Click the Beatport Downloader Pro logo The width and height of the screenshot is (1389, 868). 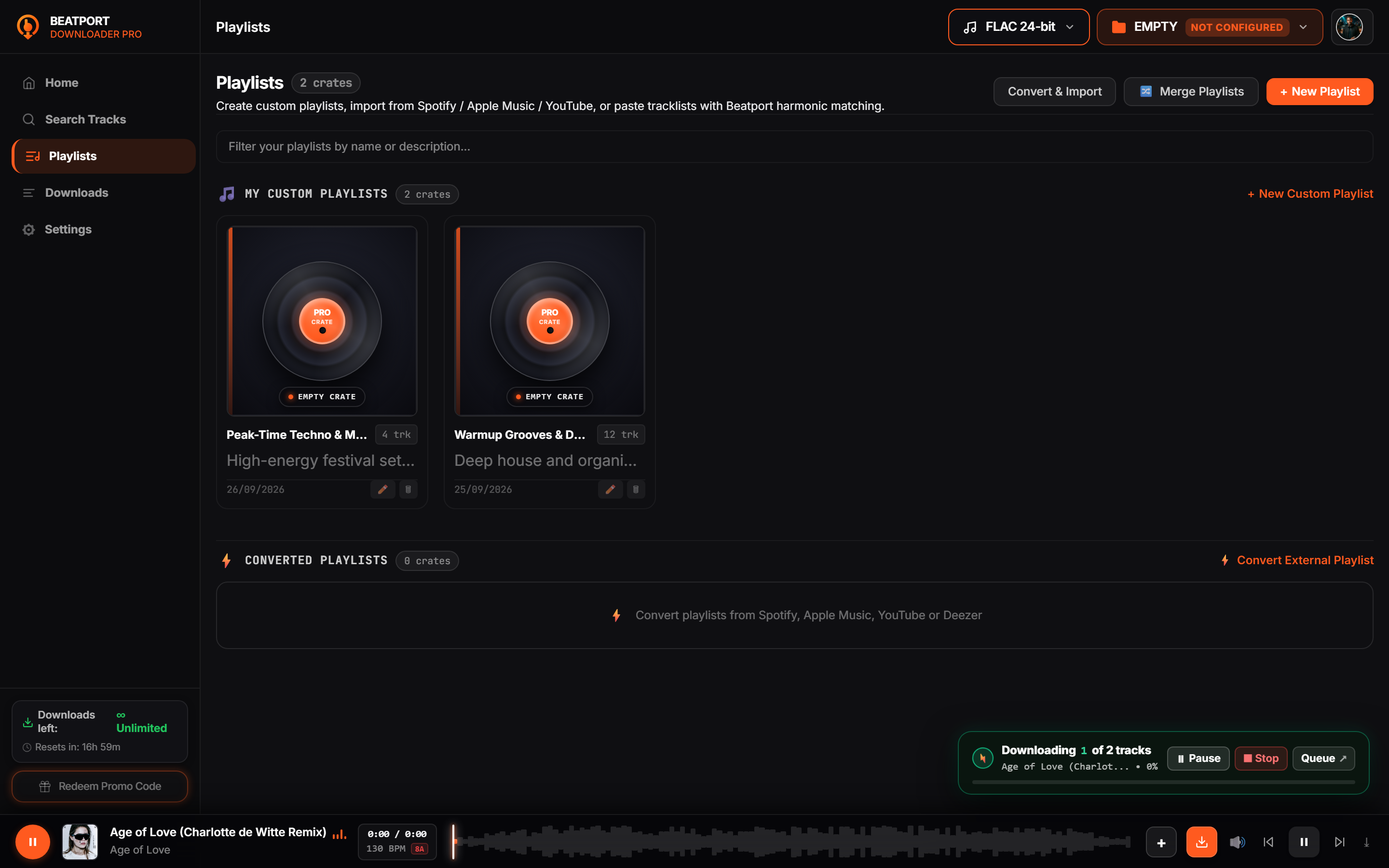pos(27,27)
